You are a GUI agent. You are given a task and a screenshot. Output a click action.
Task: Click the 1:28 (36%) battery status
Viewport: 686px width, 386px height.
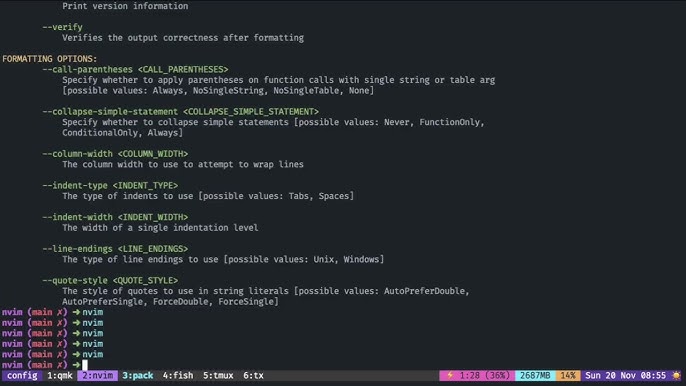[x=484, y=375]
